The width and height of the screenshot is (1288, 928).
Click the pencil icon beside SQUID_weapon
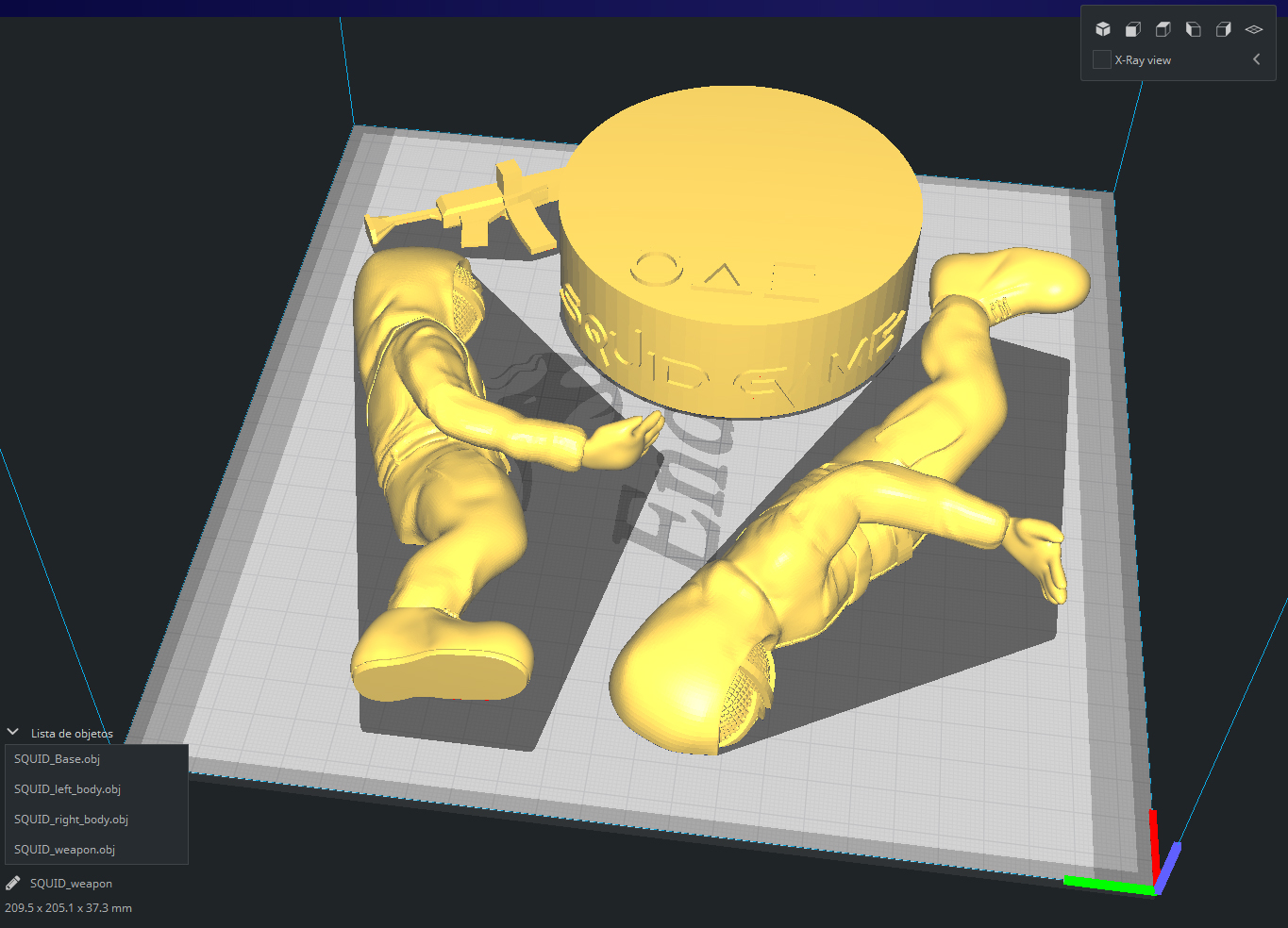tap(13, 884)
